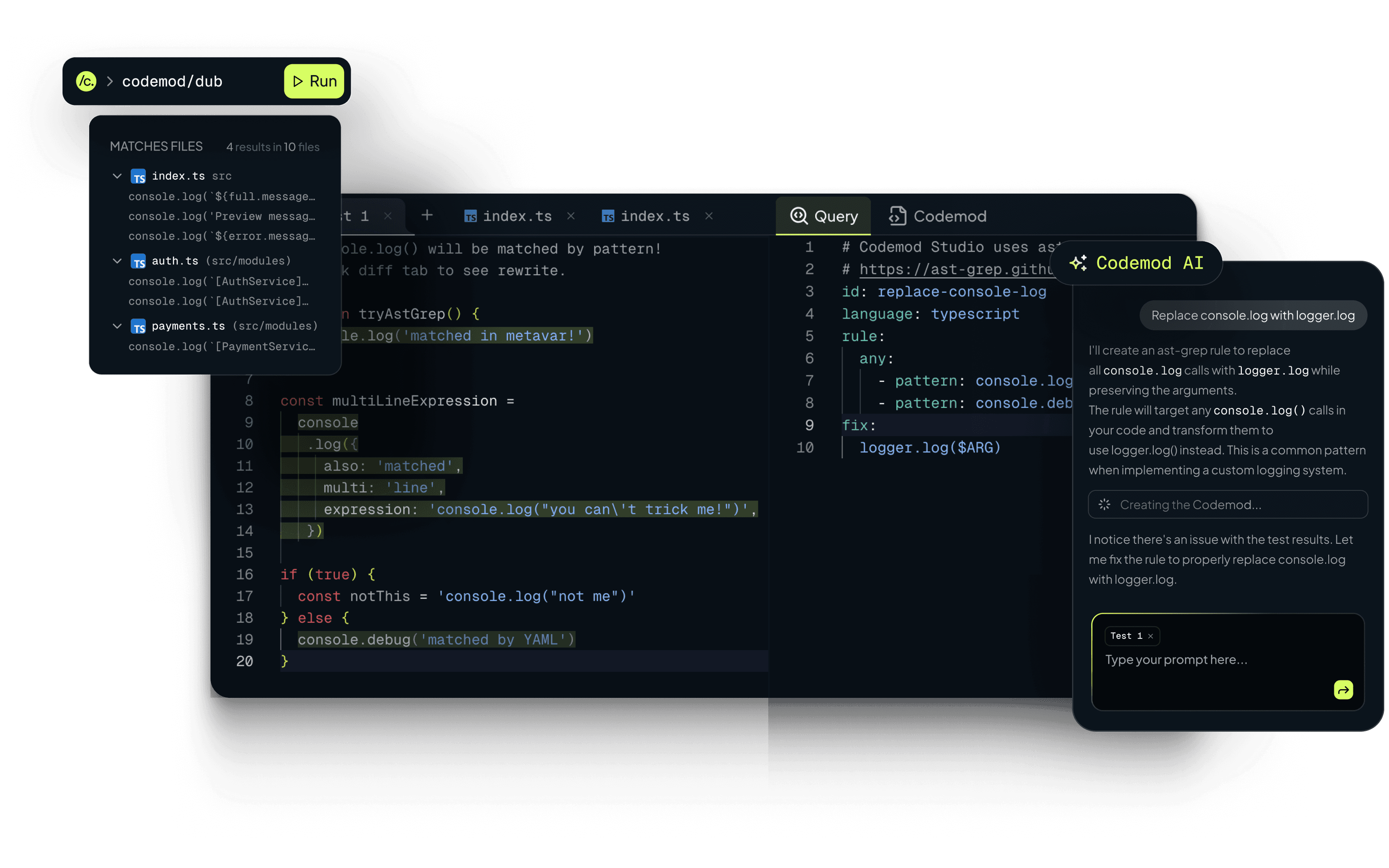Click the Creating the Codemod spinner icon

pyautogui.click(x=1104, y=505)
